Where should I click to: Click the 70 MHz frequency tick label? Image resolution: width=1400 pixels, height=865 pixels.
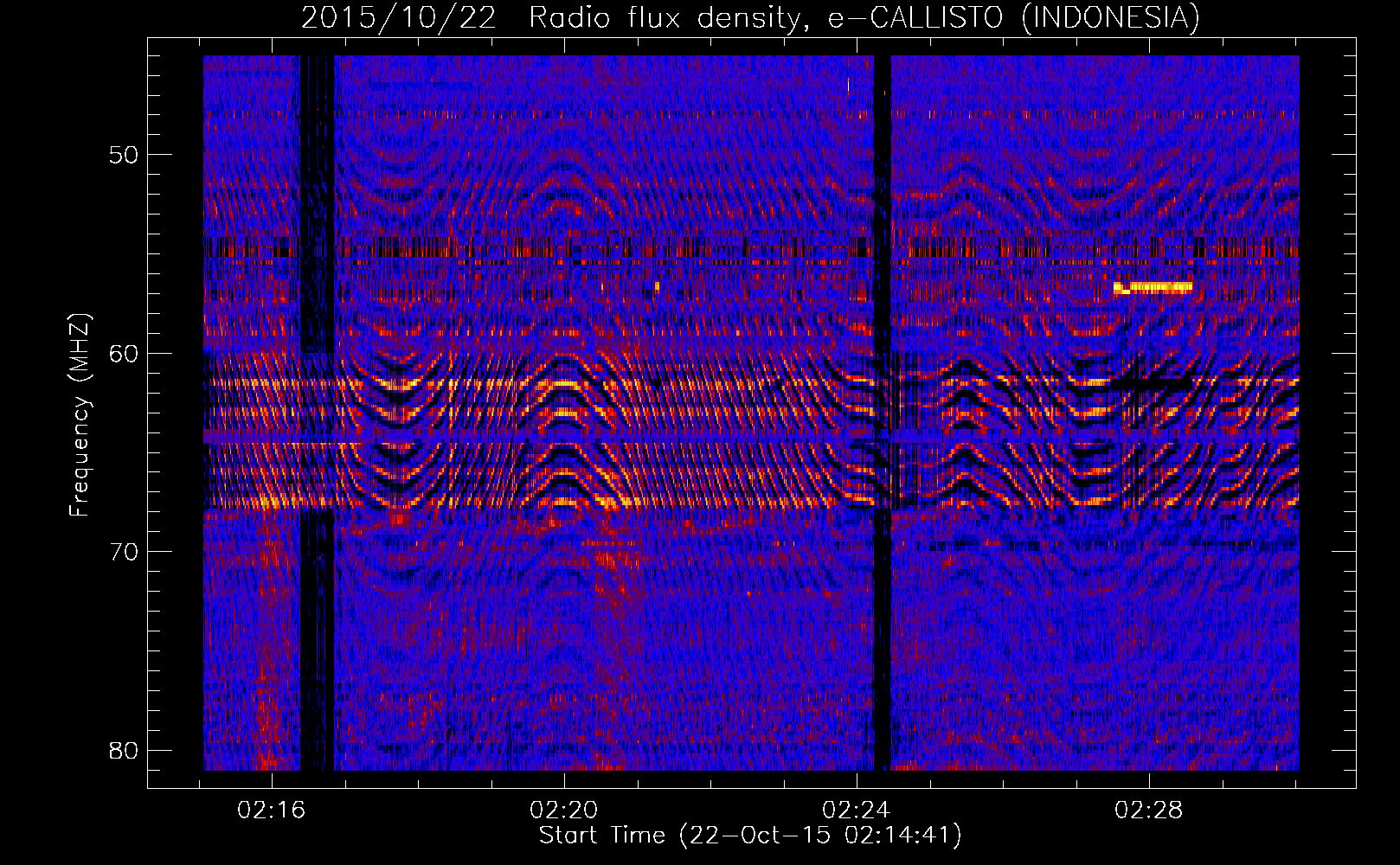[x=124, y=552]
